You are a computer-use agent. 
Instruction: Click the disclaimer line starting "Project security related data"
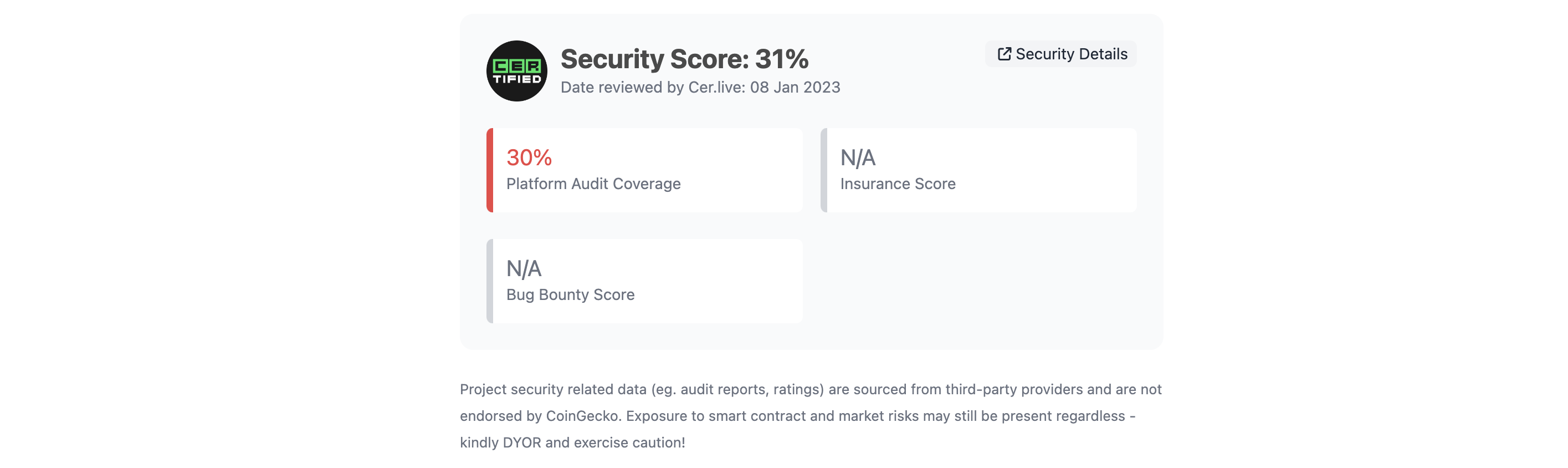(x=810, y=389)
